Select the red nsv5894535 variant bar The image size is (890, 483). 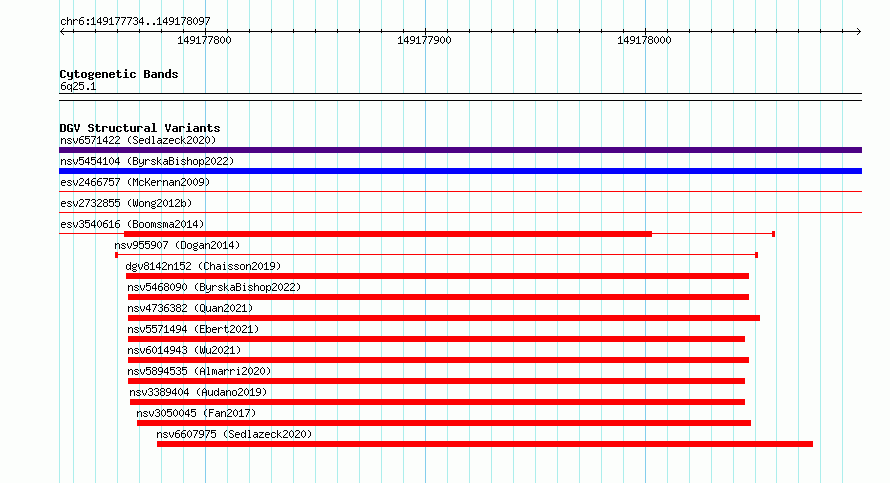[x=436, y=381]
